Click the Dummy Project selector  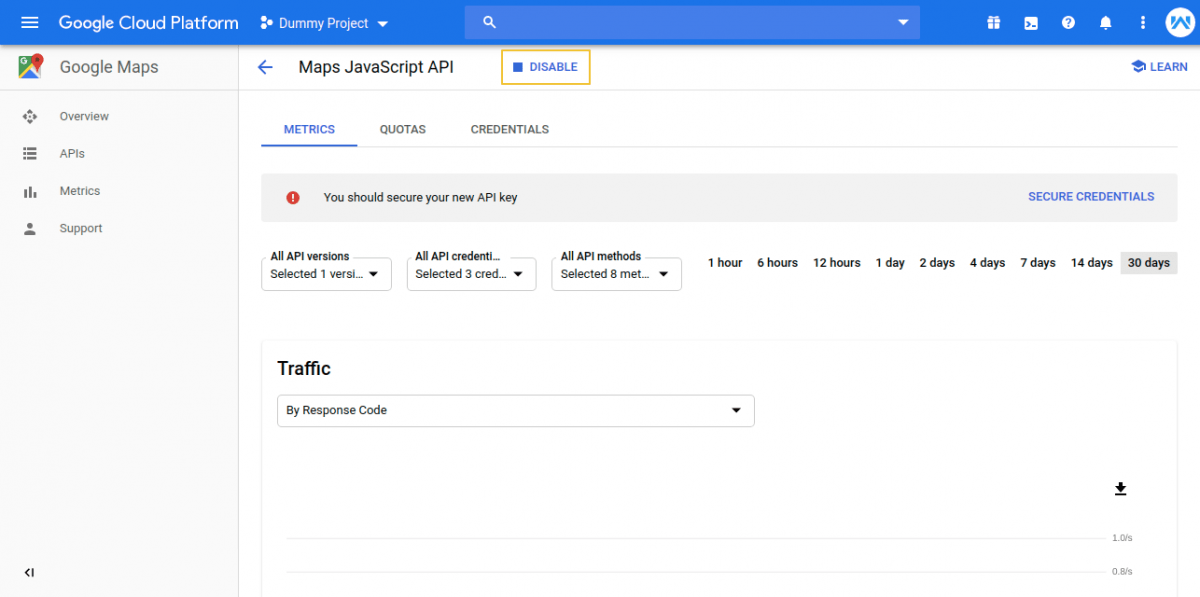[x=322, y=22]
